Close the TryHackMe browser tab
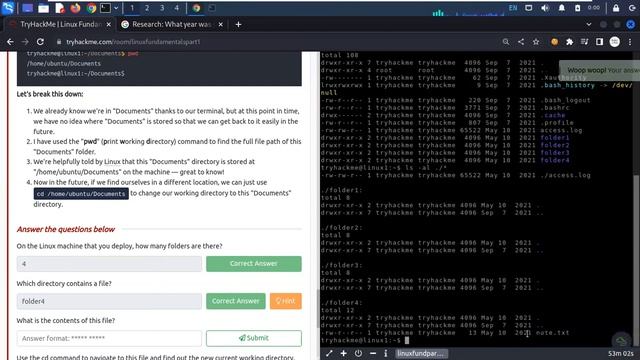Image resolution: width=640 pixels, height=360 pixels. point(109,24)
